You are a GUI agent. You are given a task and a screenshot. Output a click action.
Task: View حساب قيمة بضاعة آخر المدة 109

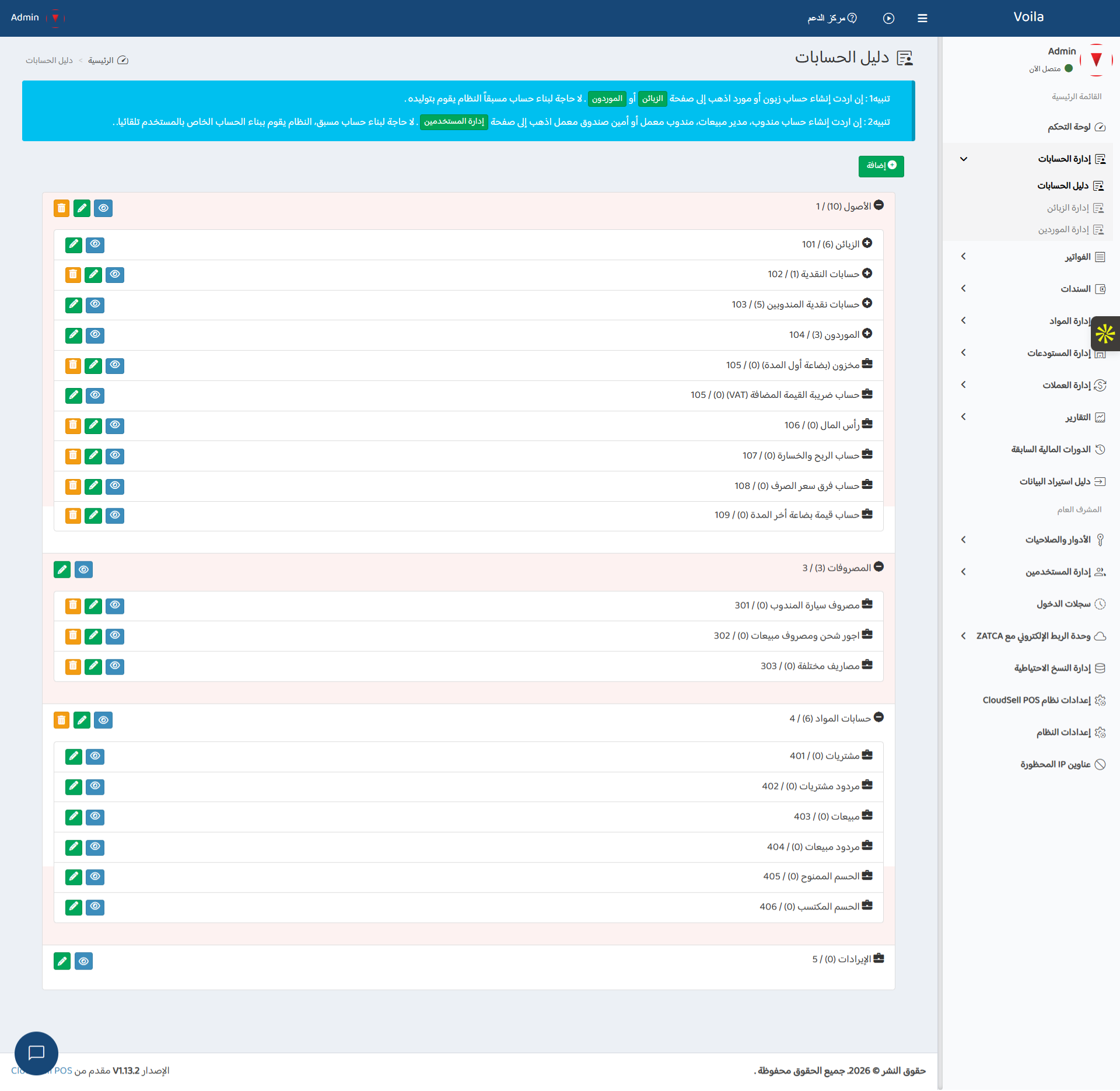115,516
